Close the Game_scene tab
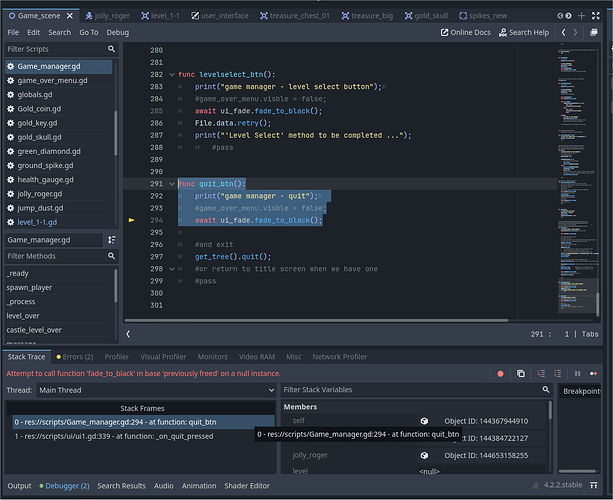The height and width of the screenshot is (500, 613). [70, 16]
